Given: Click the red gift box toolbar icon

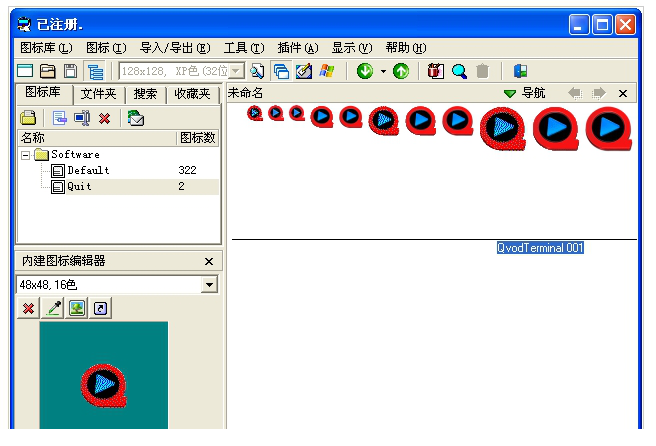Looking at the screenshot, I should (x=436, y=71).
